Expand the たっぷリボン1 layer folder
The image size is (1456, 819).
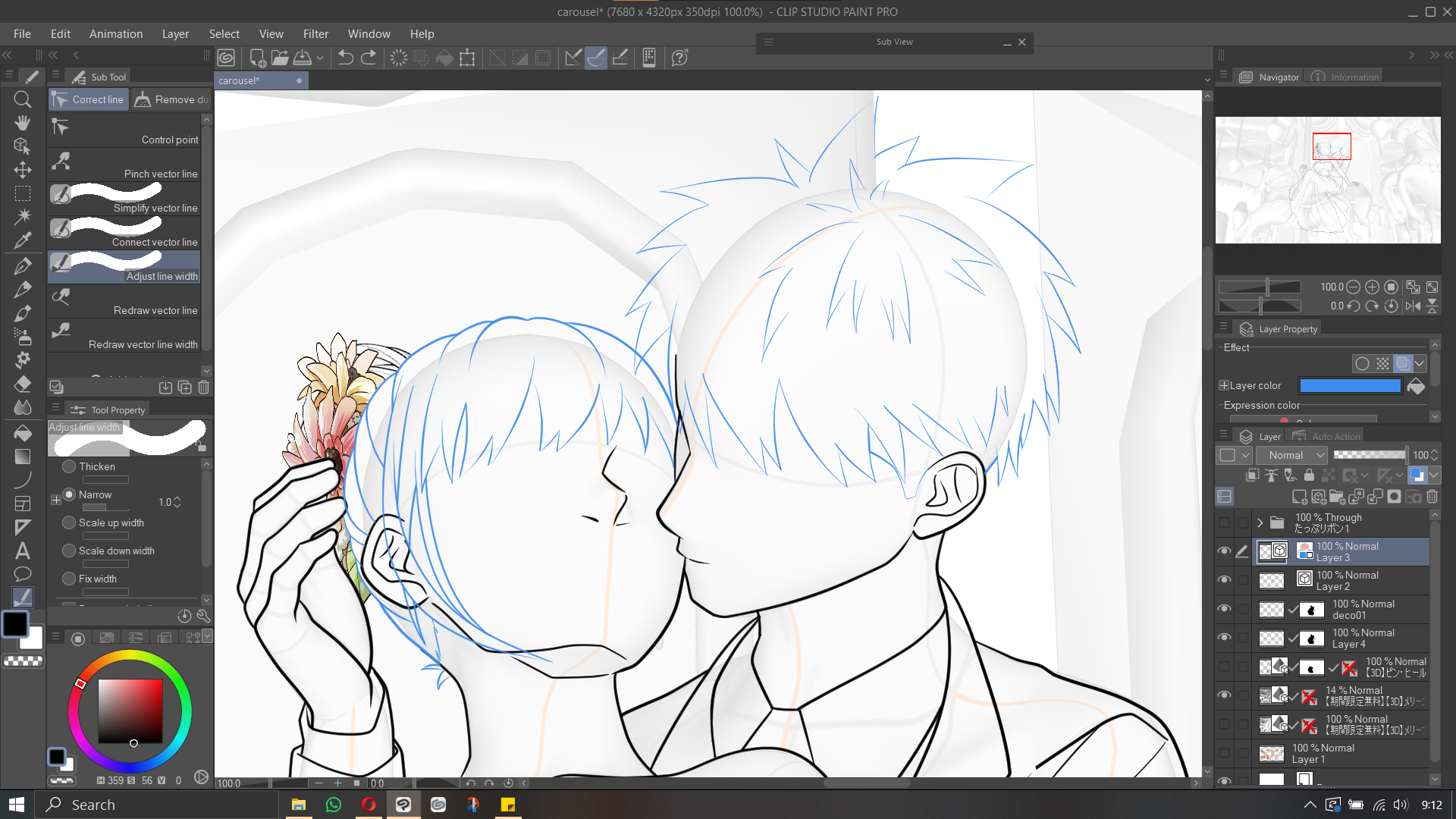(1260, 522)
